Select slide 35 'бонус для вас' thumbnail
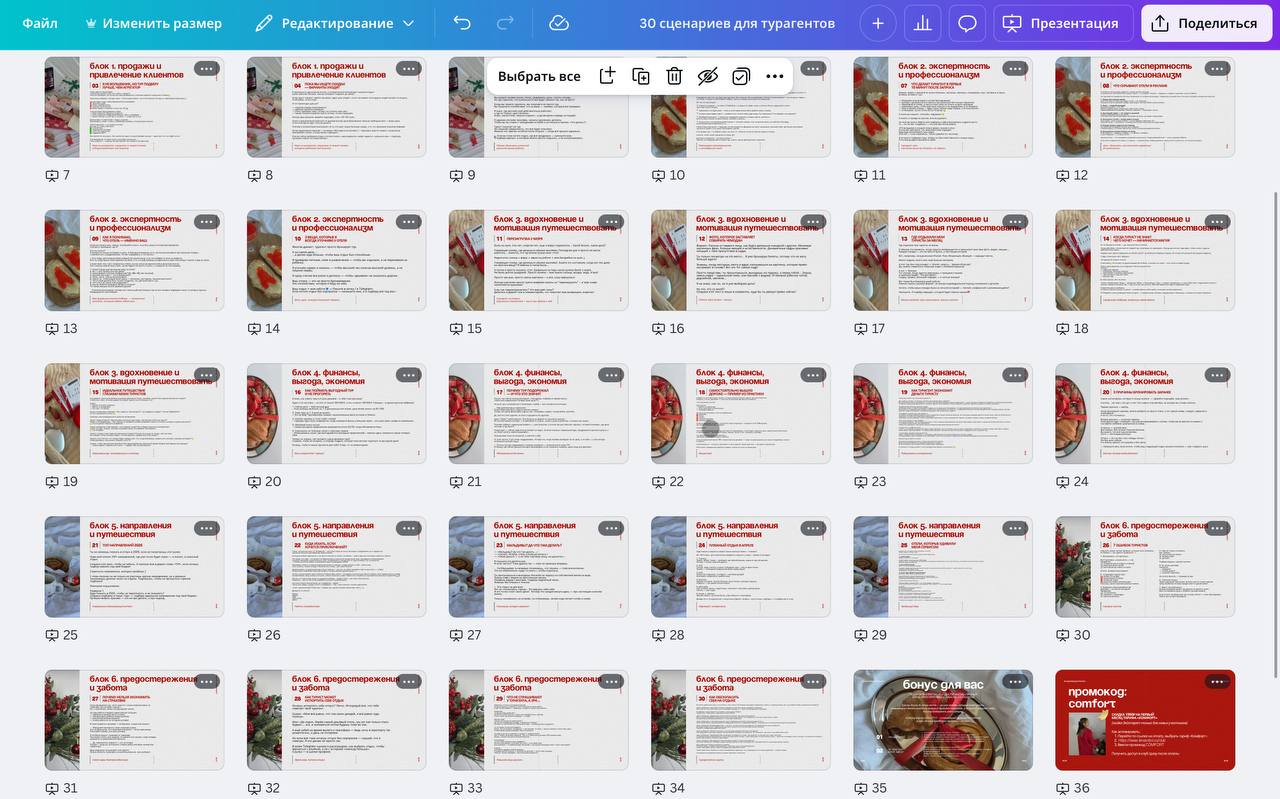This screenshot has height=799, width=1280. pyautogui.click(x=942, y=720)
